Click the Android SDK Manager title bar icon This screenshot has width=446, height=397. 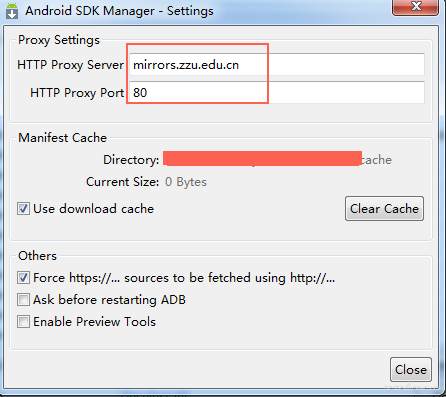(x=12, y=11)
